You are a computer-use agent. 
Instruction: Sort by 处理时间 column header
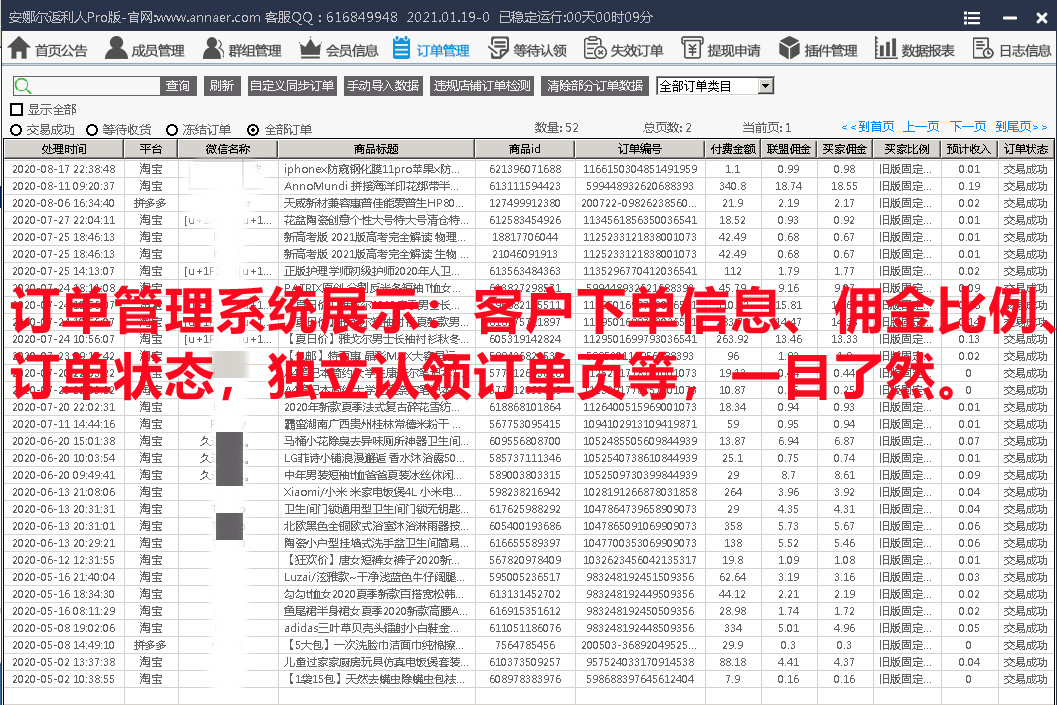64,149
